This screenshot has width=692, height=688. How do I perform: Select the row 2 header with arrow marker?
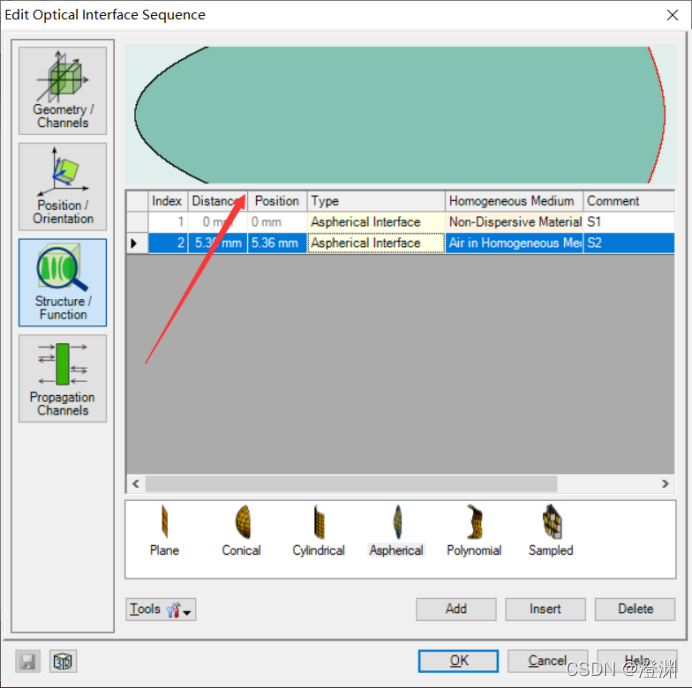coord(137,243)
